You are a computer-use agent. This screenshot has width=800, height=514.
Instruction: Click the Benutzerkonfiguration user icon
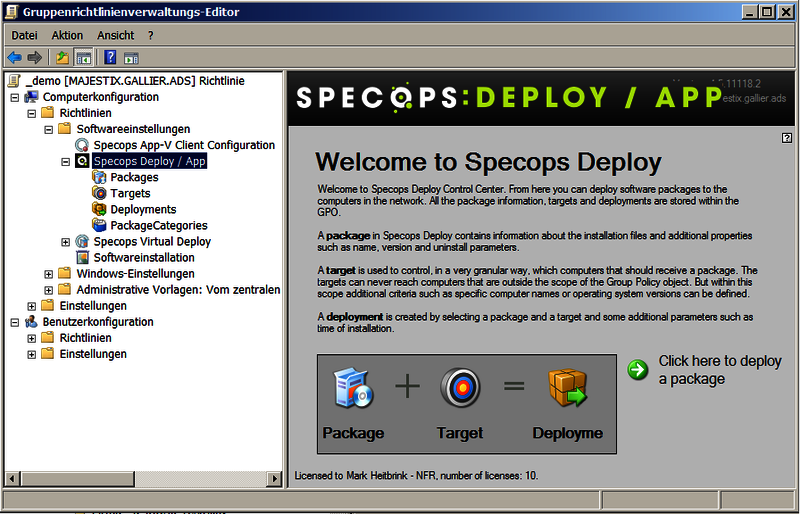tap(31, 322)
